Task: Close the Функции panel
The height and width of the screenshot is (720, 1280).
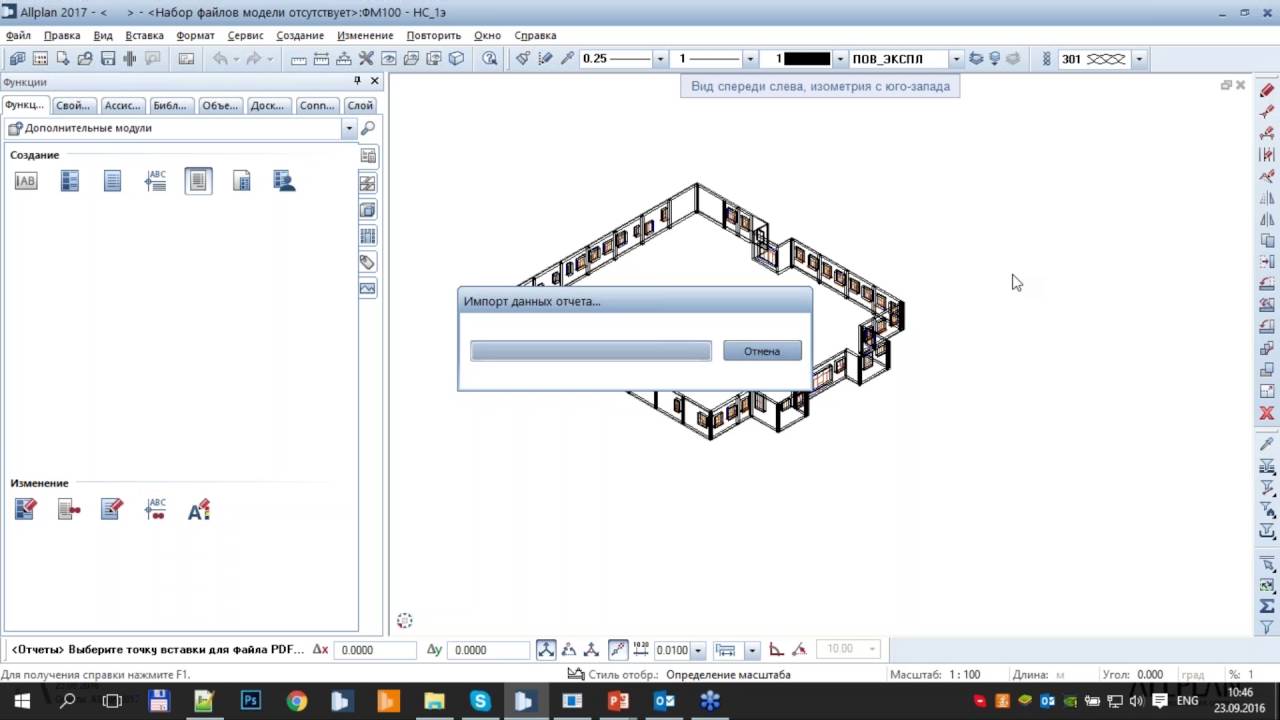Action: pos(375,81)
